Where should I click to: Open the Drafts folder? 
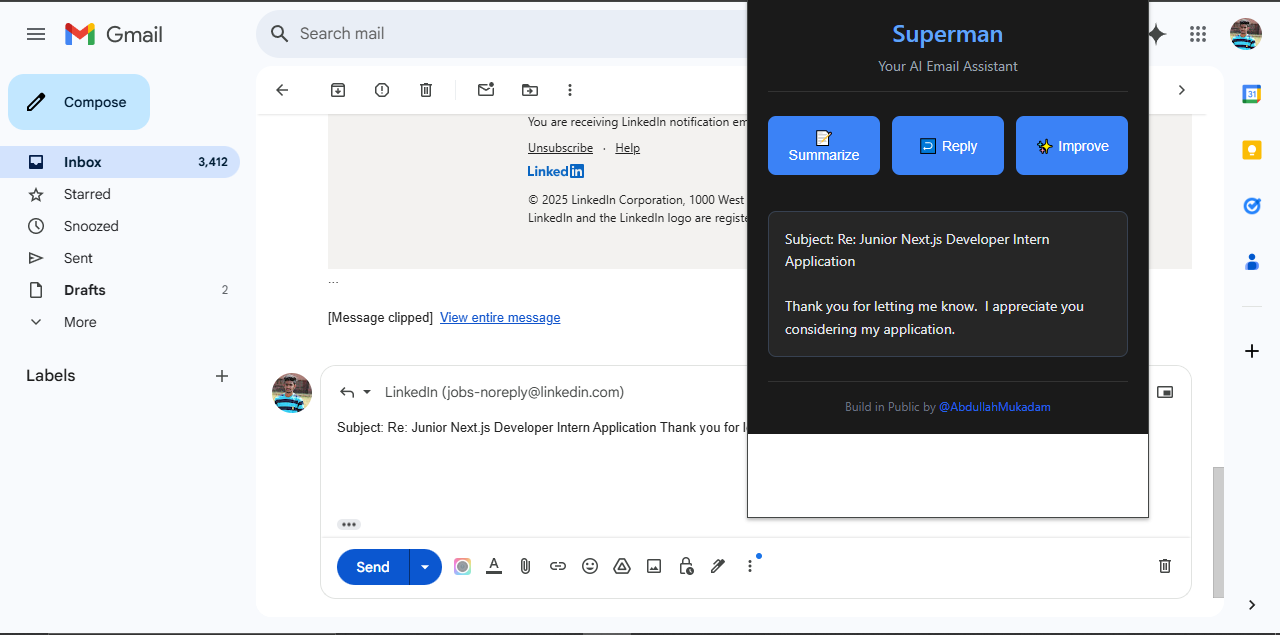point(85,290)
